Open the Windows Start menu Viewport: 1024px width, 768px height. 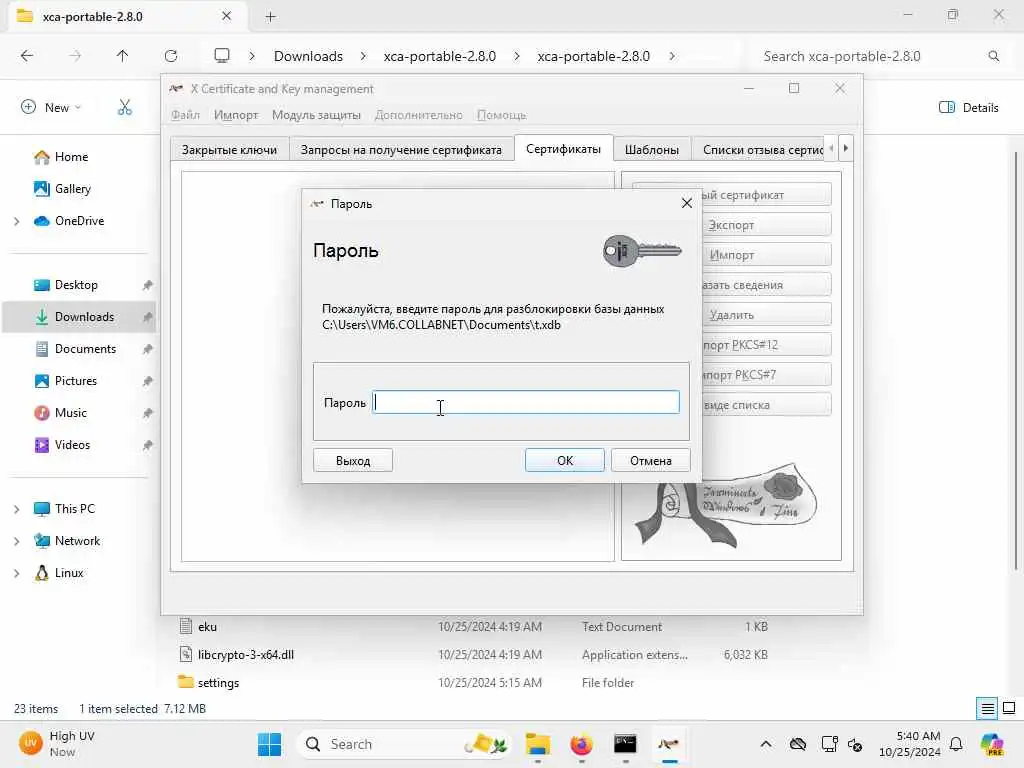tap(269, 744)
